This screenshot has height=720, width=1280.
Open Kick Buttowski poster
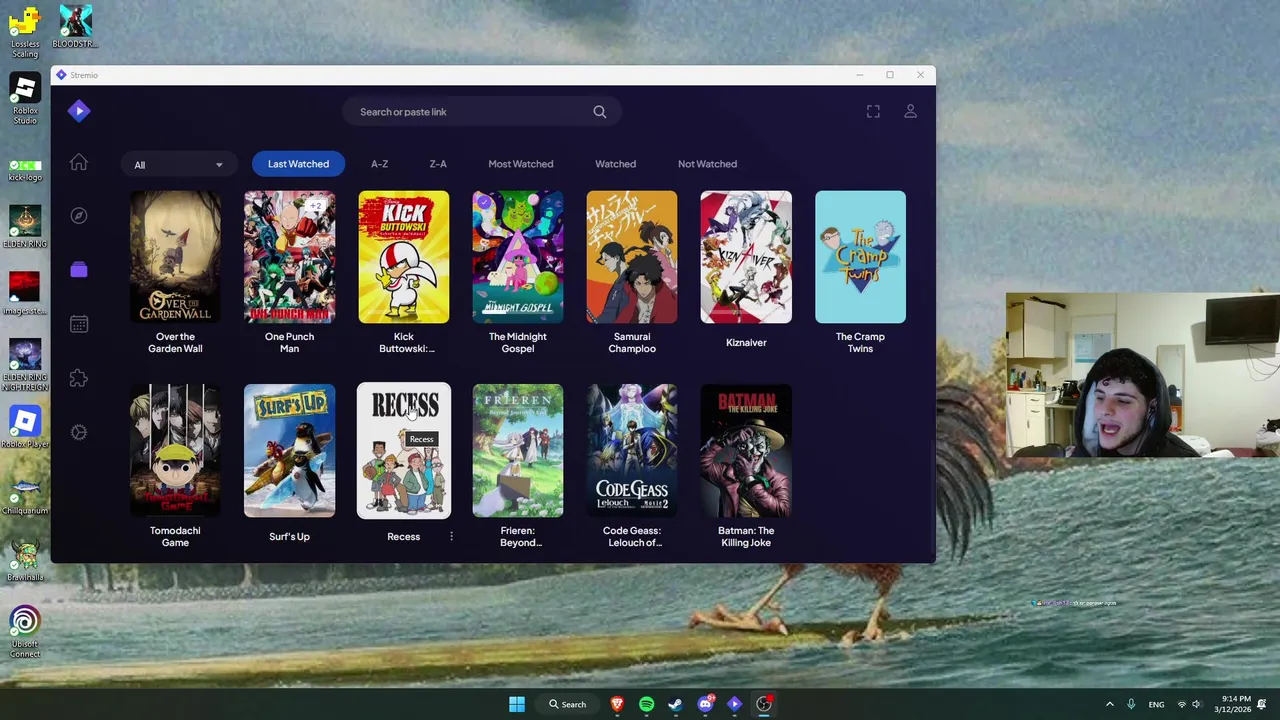(x=404, y=257)
